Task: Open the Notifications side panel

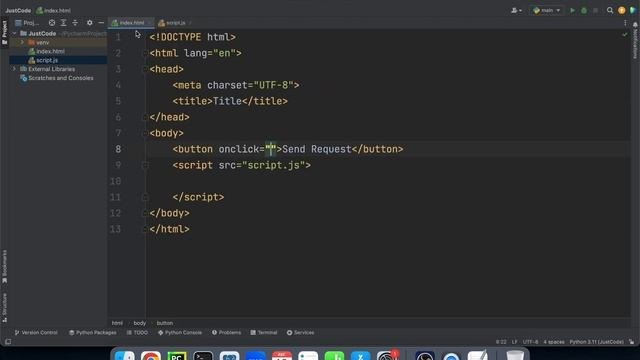Action: tap(635, 40)
